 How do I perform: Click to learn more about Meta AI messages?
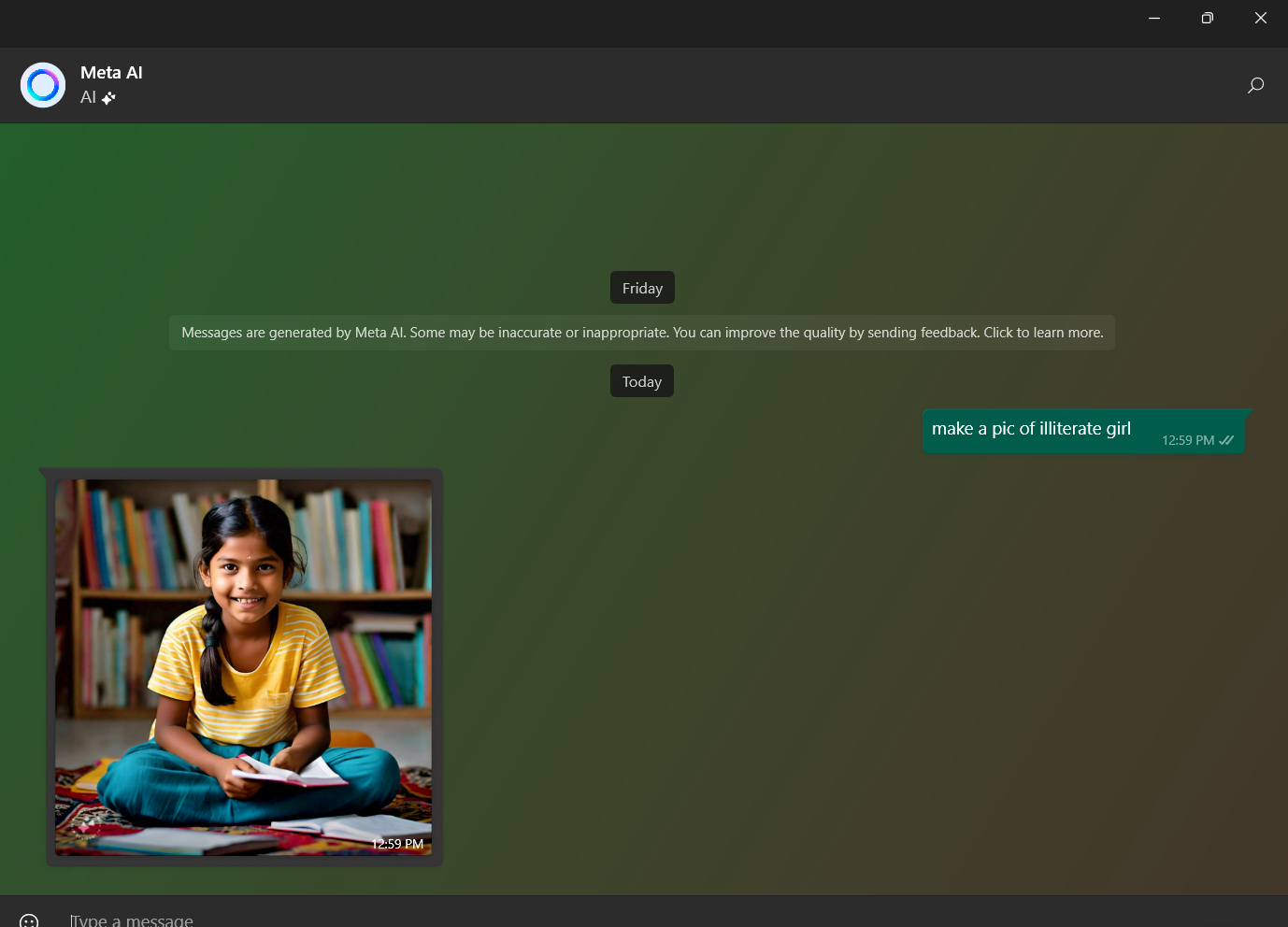(1043, 333)
